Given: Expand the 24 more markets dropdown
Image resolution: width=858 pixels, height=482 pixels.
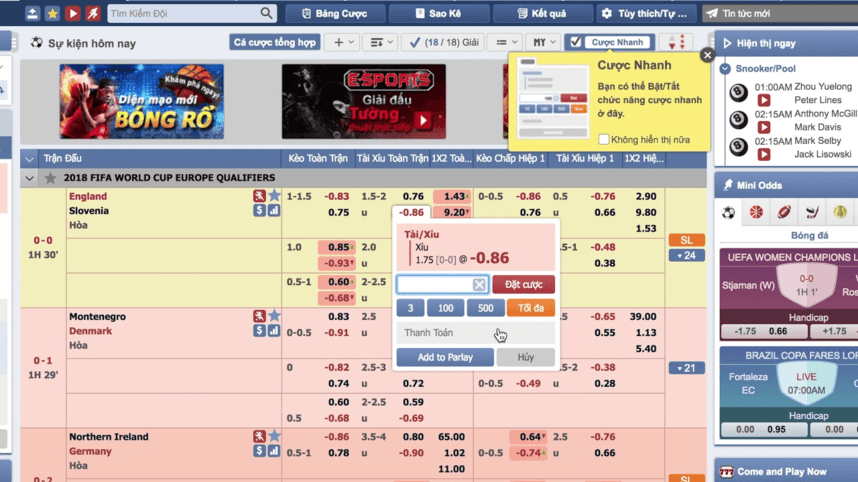Looking at the screenshot, I should tap(686, 256).
